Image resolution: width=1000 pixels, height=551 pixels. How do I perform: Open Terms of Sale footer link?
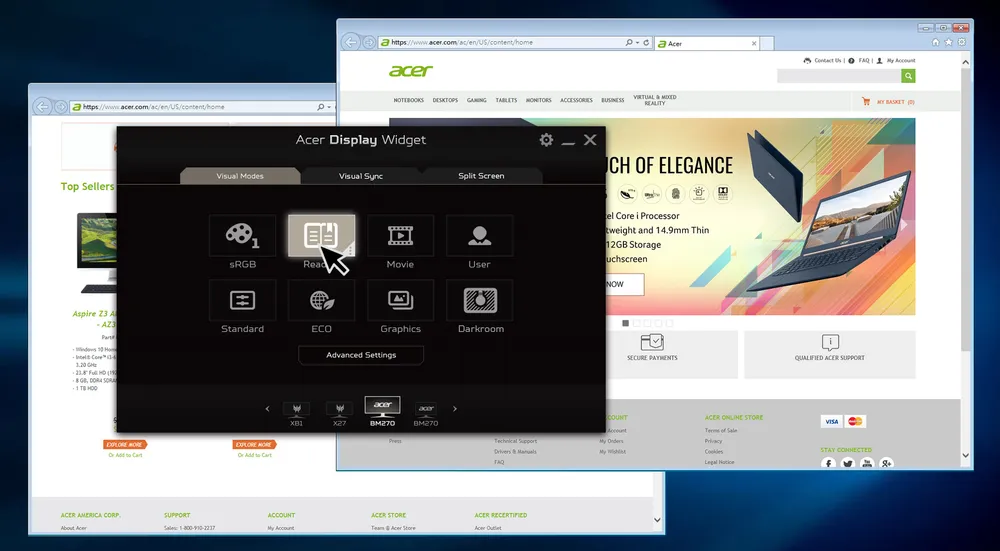[721, 430]
